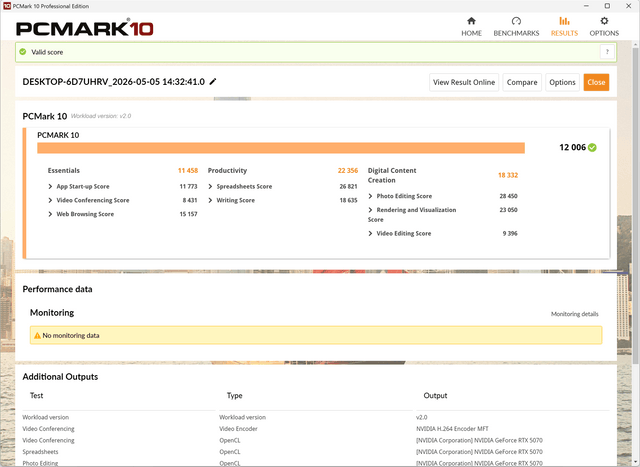
Task: Click the Essentials score 11 458
Action: click(188, 171)
